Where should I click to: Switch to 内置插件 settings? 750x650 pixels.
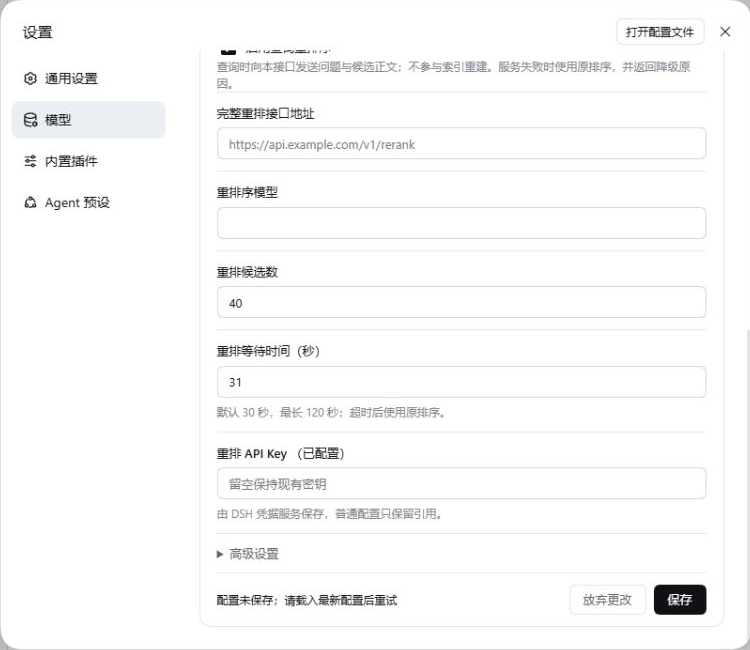(88, 161)
